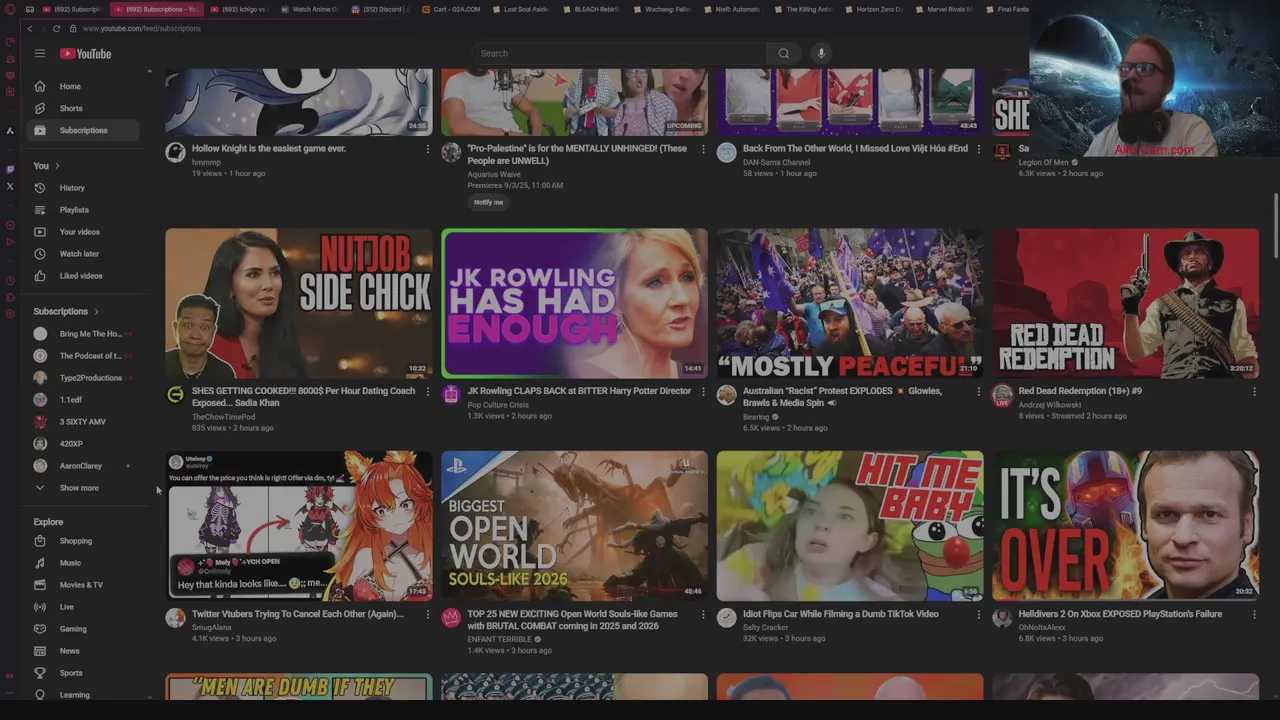Switch to NieR: Automata tab
This screenshot has height=720, width=1280.
pyautogui.click(x=733, y=9)
